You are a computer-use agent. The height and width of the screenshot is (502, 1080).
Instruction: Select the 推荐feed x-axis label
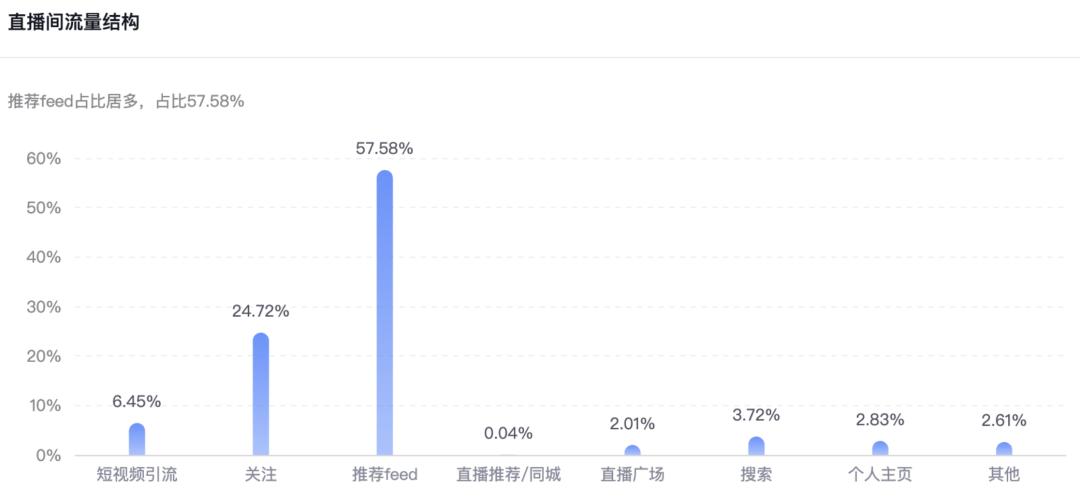point(384,474)
